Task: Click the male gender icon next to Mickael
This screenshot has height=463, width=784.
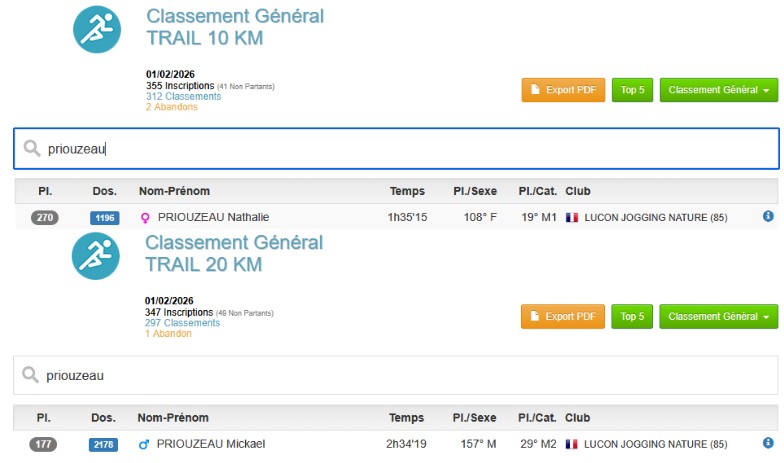Action: click(x=144, y=444)
